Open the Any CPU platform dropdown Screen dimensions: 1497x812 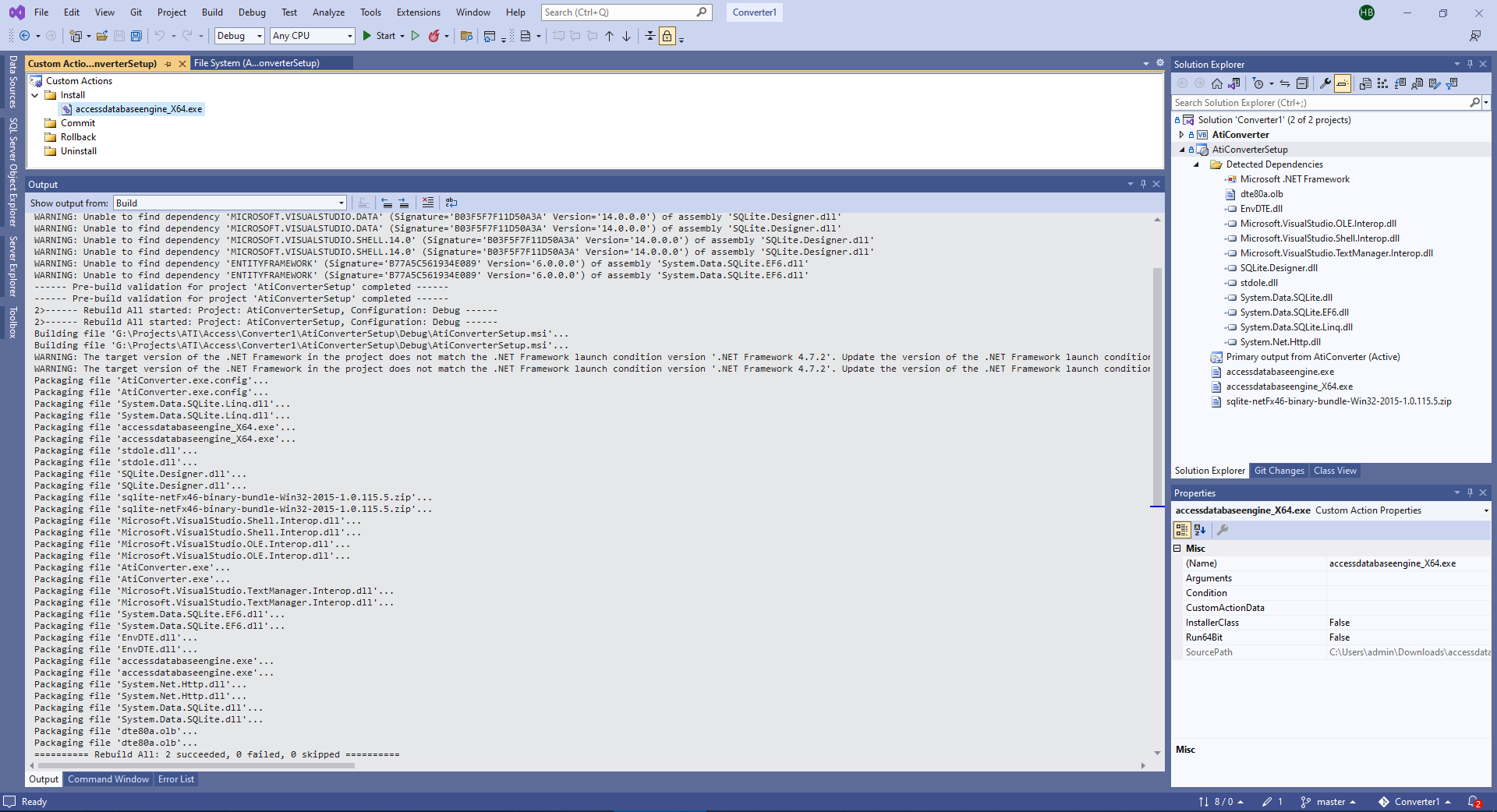340,36
